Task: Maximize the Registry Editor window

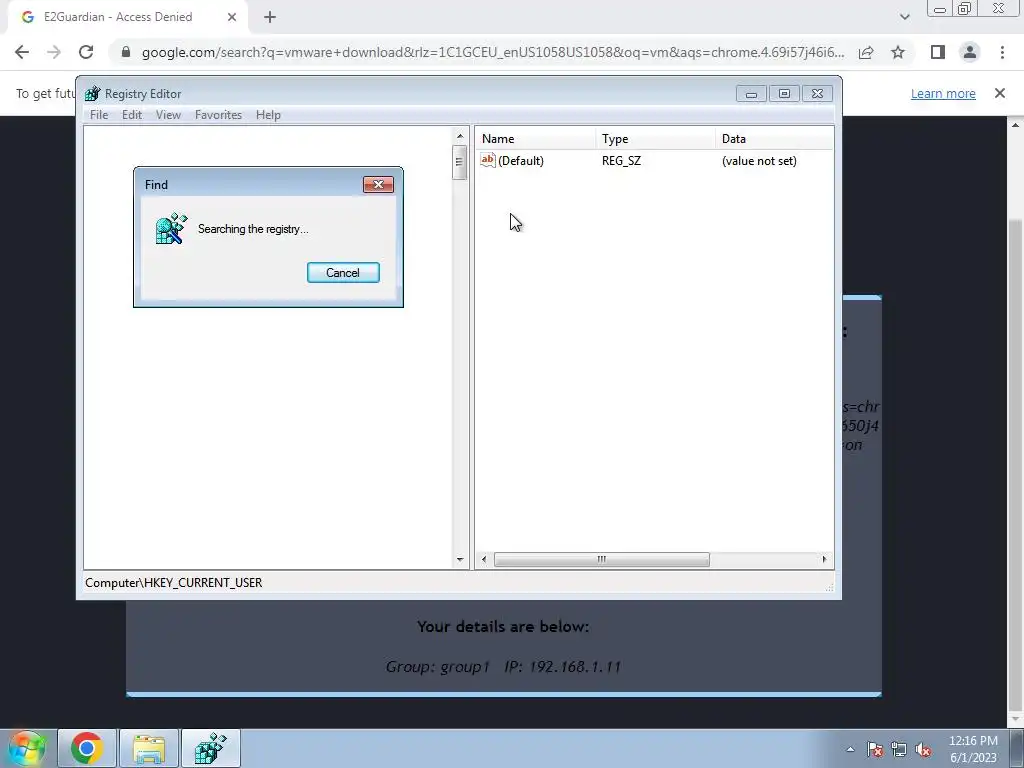Action: [784, 93]
